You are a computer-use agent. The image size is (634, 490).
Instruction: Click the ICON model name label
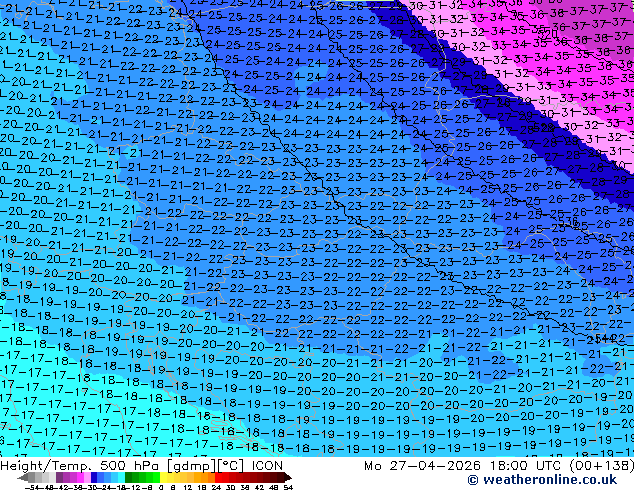[267, 466]
